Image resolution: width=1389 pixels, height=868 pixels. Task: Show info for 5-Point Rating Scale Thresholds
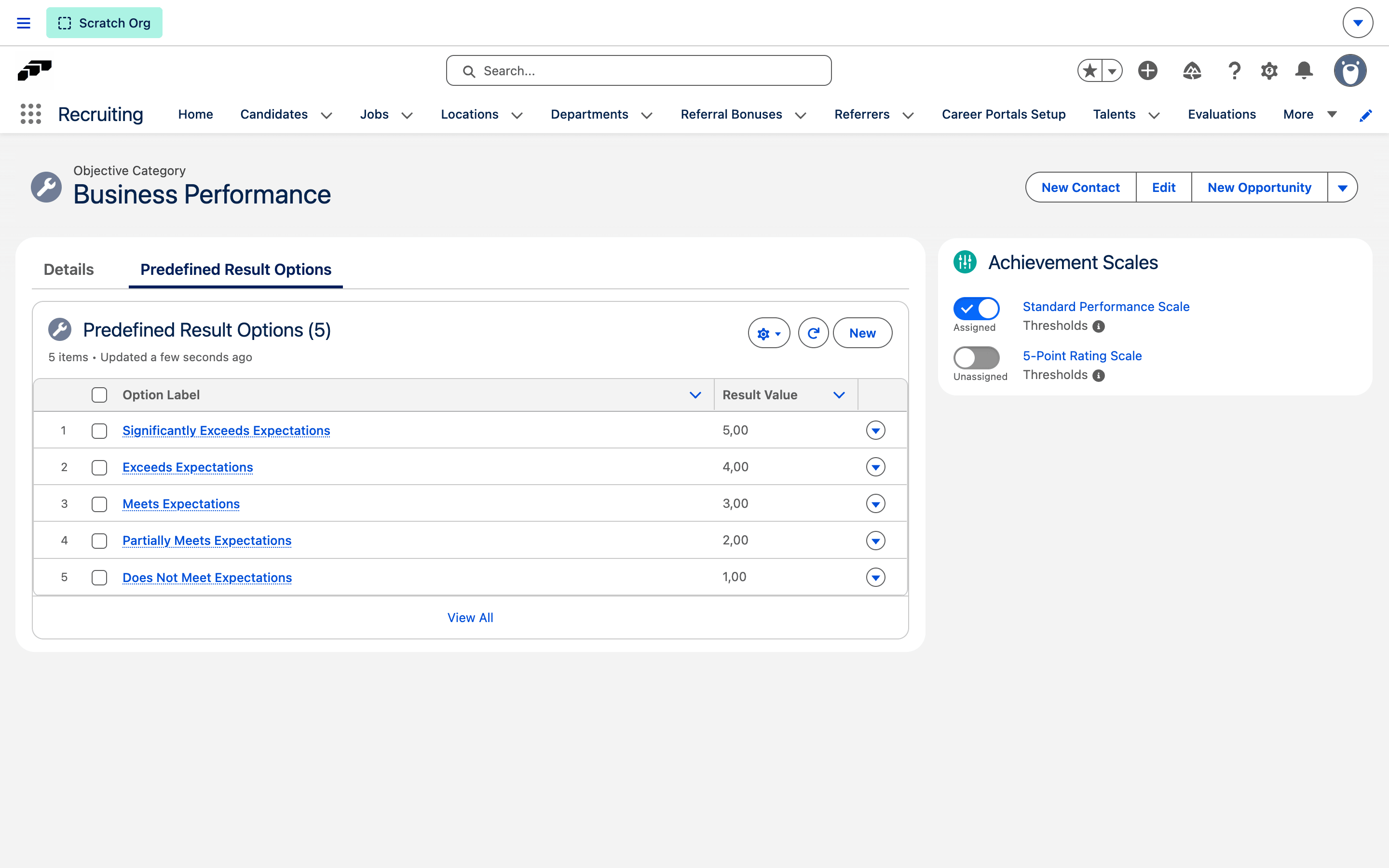click(x=1099, y=376)
